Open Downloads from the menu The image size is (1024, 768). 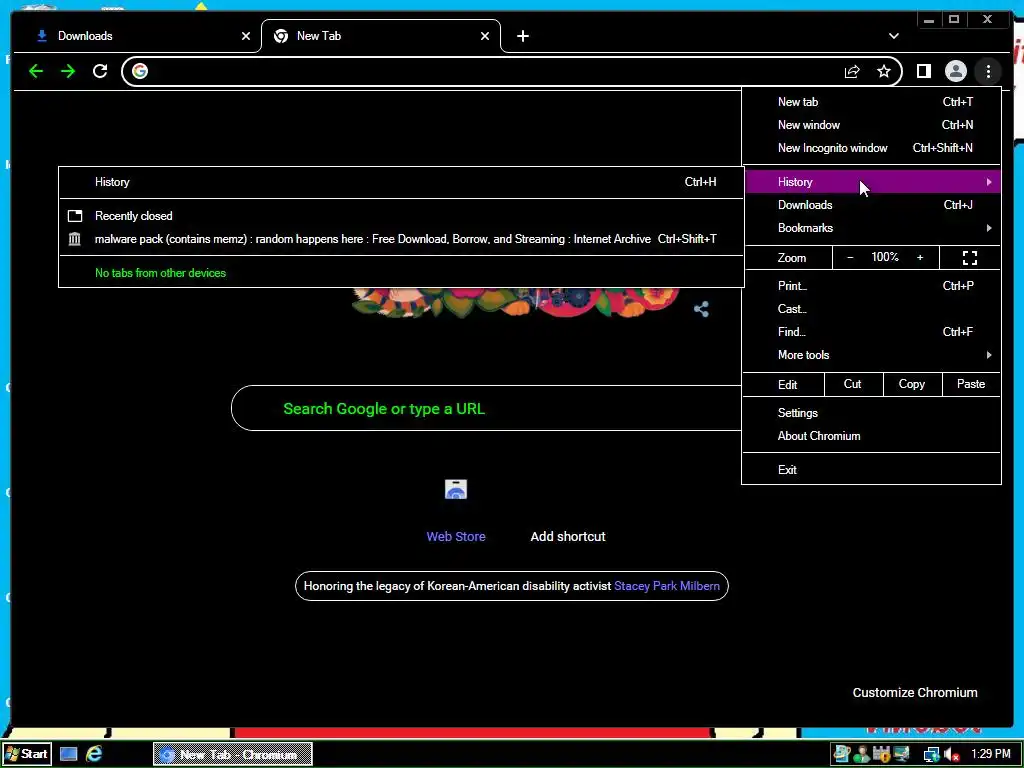tap(872, 205)
